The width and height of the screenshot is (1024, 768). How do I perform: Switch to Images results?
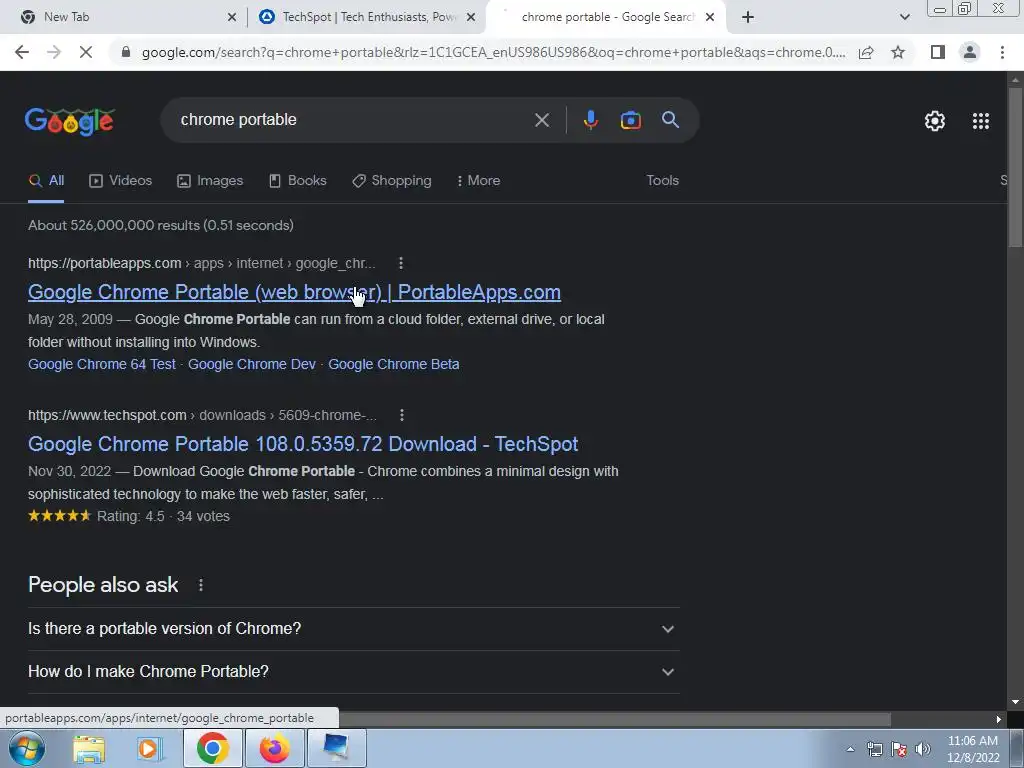[210, 181]
